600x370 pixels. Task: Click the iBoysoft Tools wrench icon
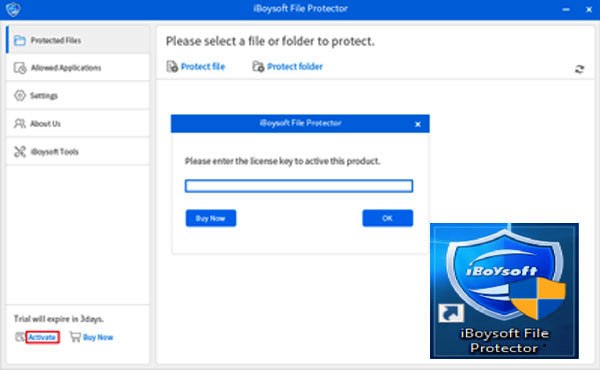pos(20,152)
